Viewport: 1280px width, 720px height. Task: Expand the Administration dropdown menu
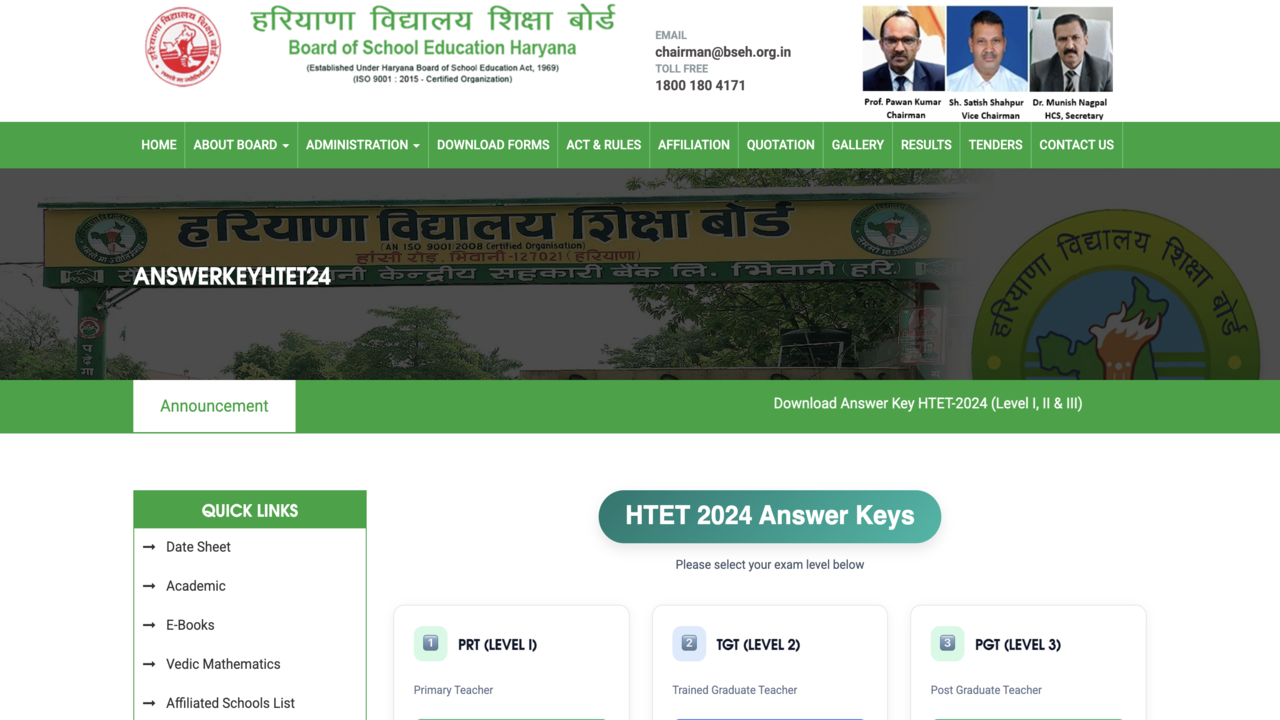(x=362, y=145)
